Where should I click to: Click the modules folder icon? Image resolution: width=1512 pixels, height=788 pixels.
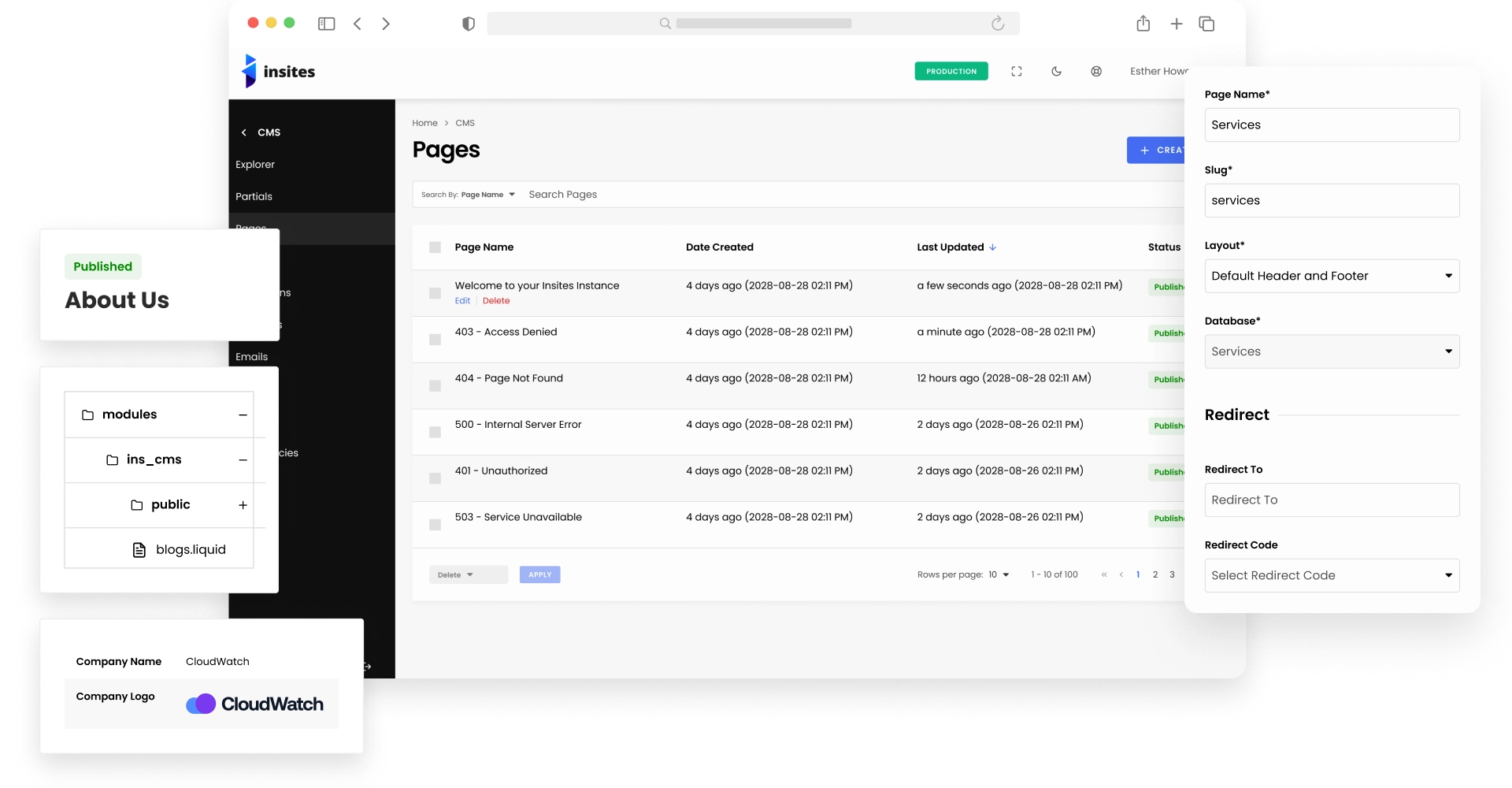coord(88,414)
